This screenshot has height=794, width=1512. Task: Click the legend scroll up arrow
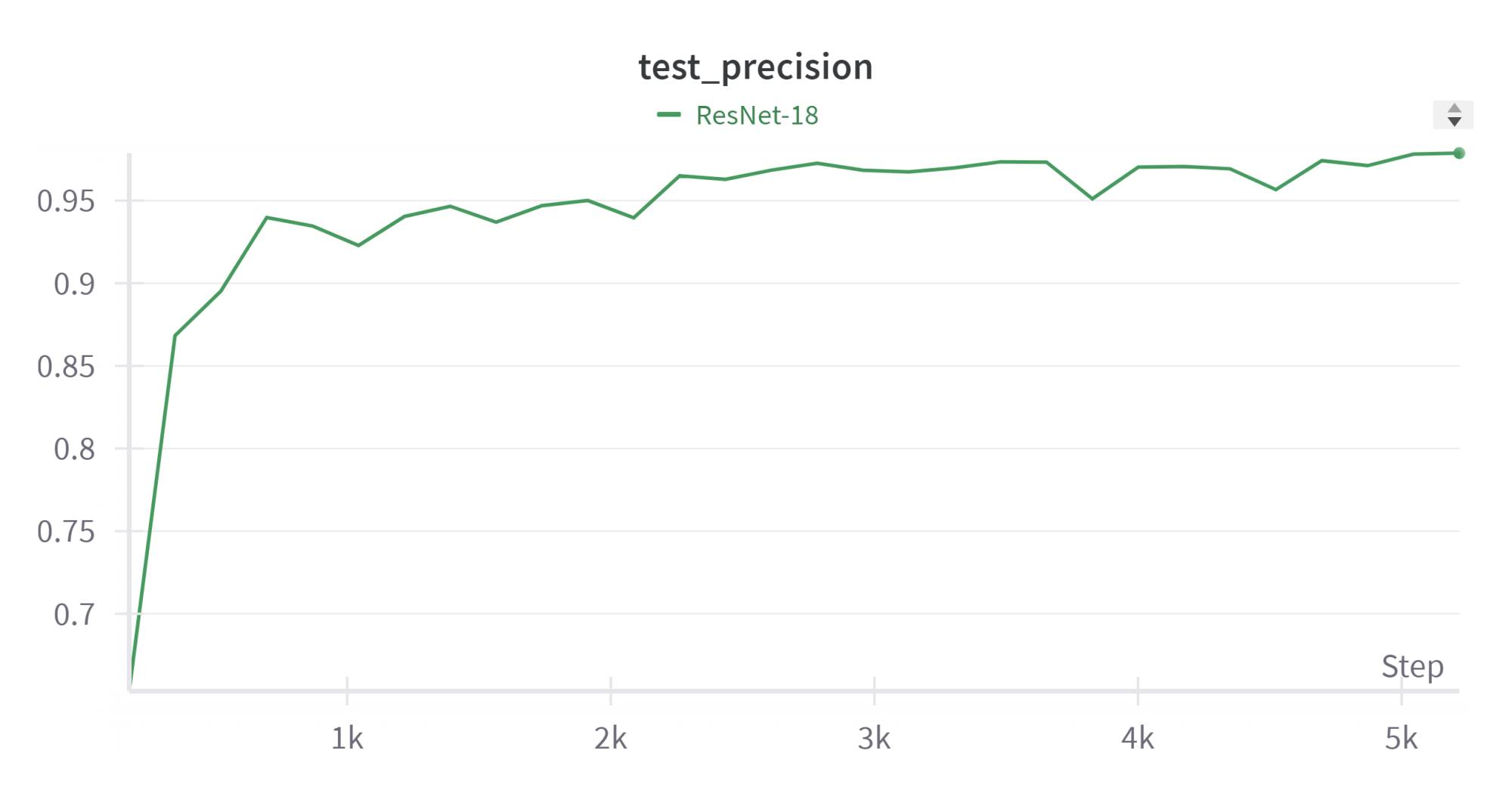1453,109
